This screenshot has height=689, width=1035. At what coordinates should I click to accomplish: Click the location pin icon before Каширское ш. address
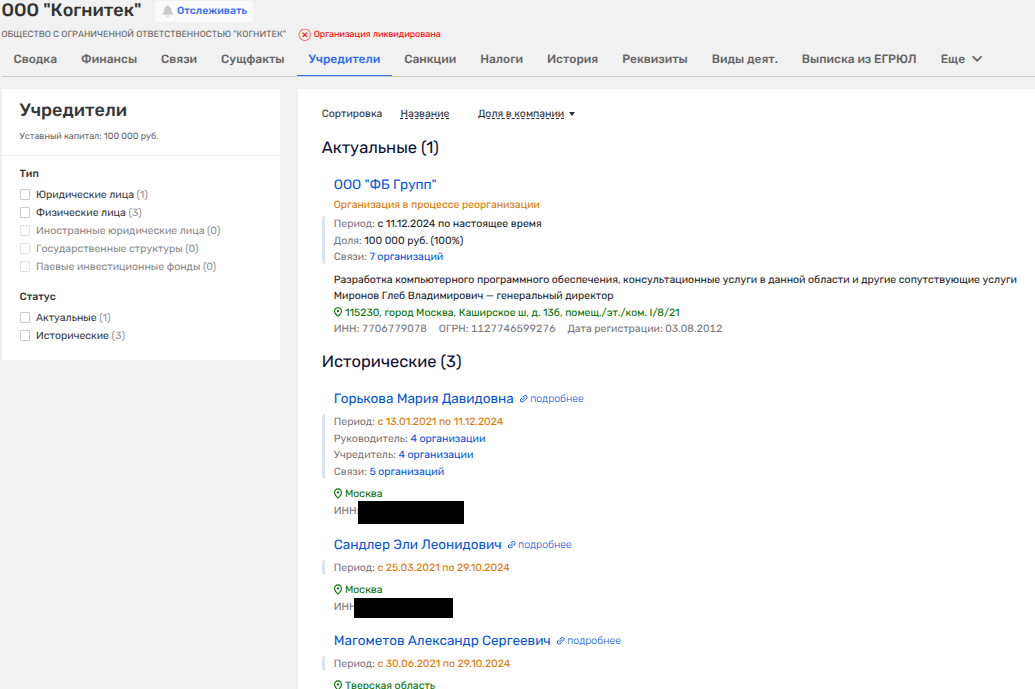pos(338,312)
